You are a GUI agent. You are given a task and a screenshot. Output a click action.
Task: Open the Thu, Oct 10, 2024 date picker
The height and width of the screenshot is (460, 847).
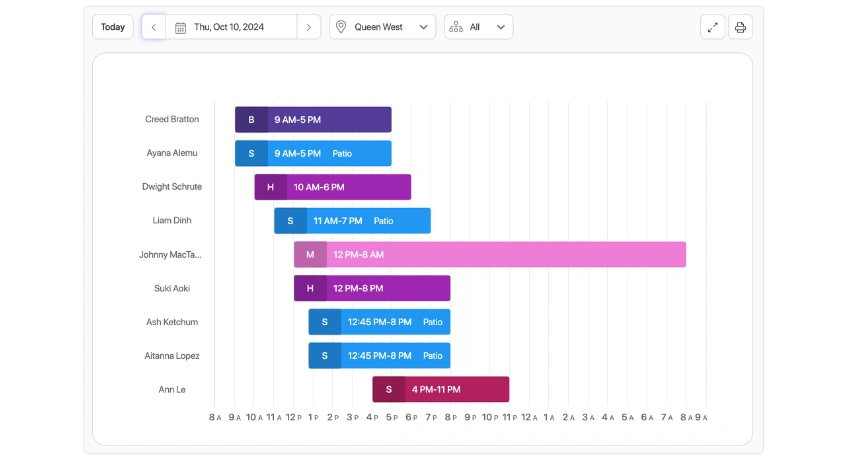tap(230, 27)
